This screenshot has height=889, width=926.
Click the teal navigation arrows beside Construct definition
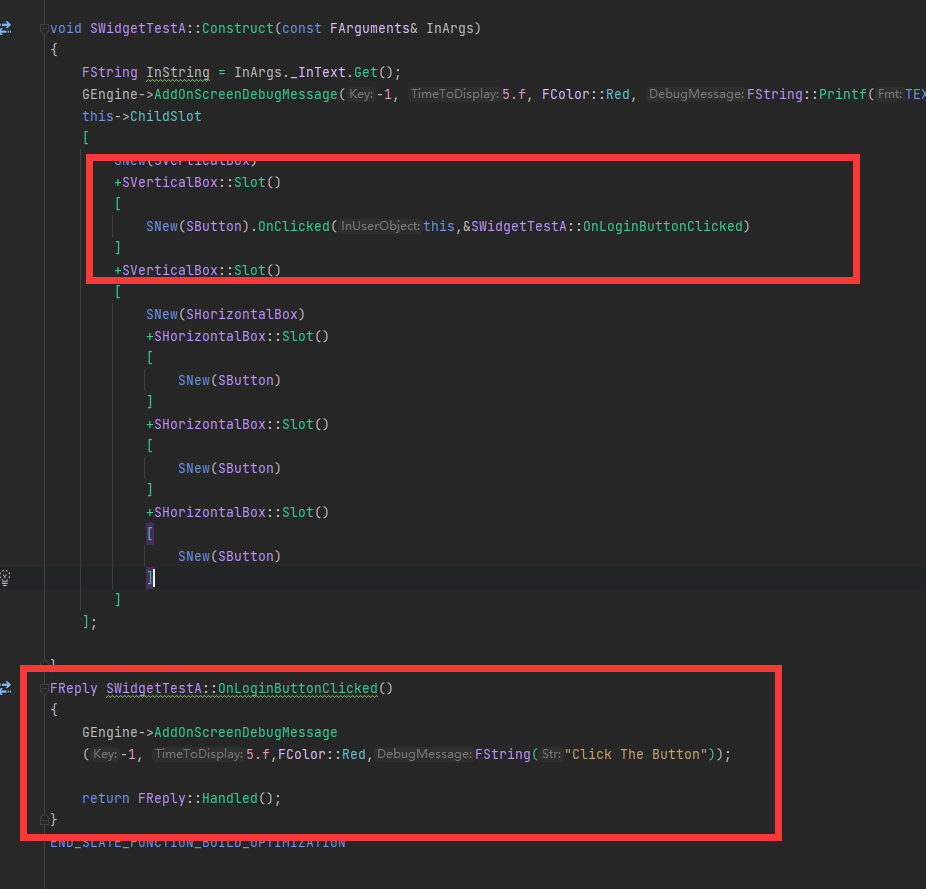[7, 28]
